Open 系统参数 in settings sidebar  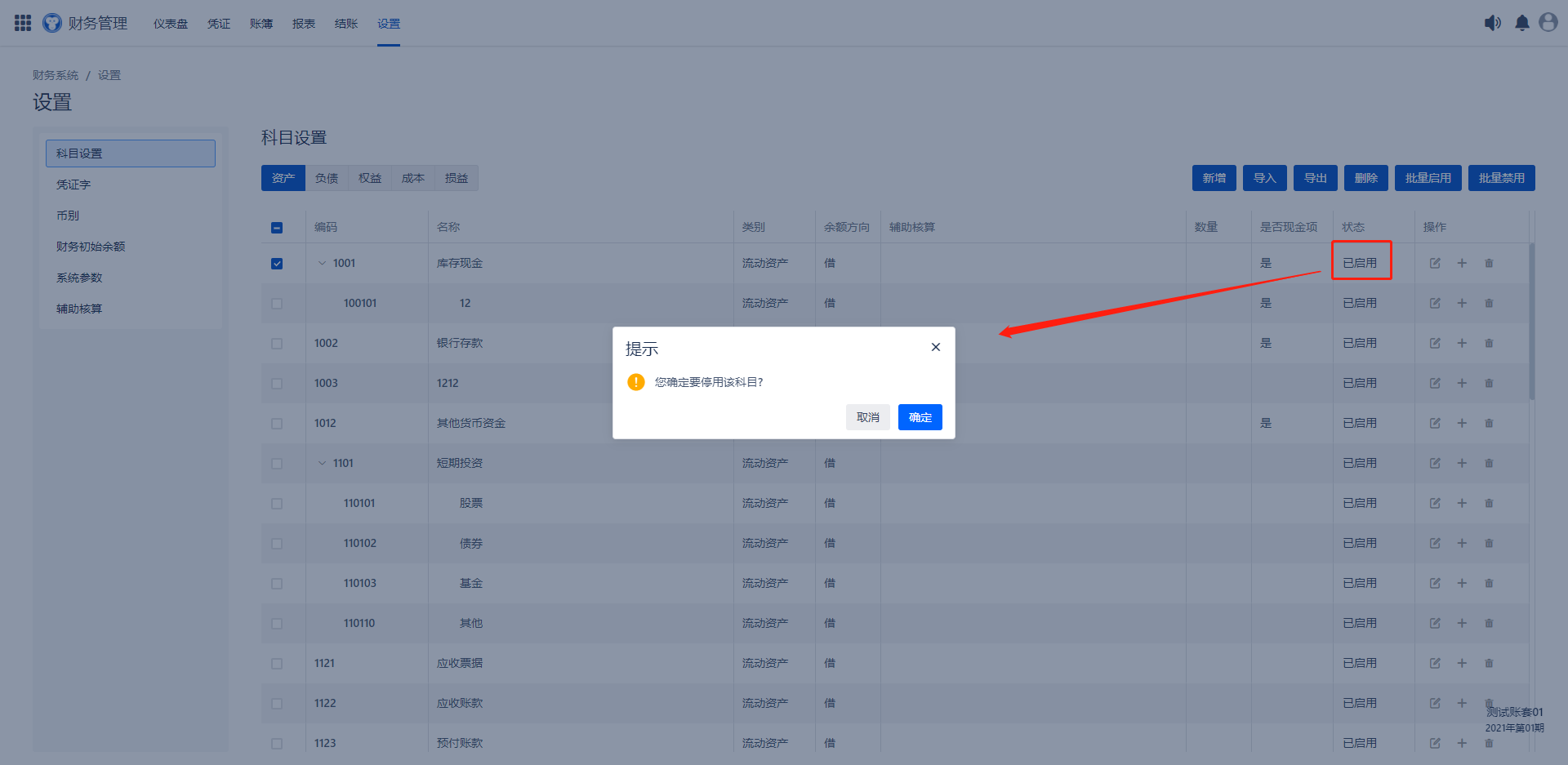tap(131, 278)
